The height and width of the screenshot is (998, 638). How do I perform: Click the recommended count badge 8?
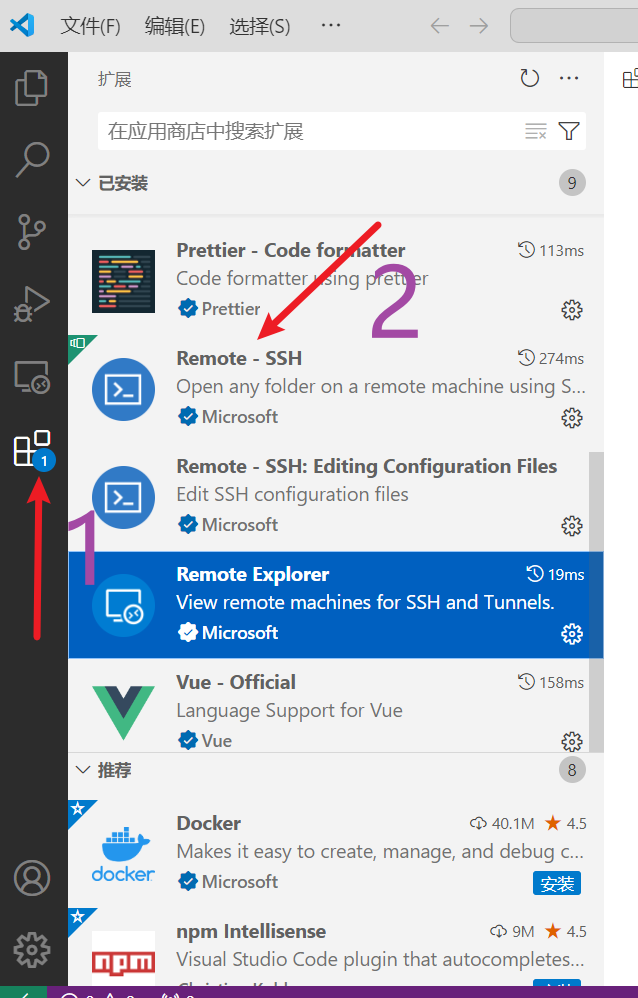click(x=572, y=770)
